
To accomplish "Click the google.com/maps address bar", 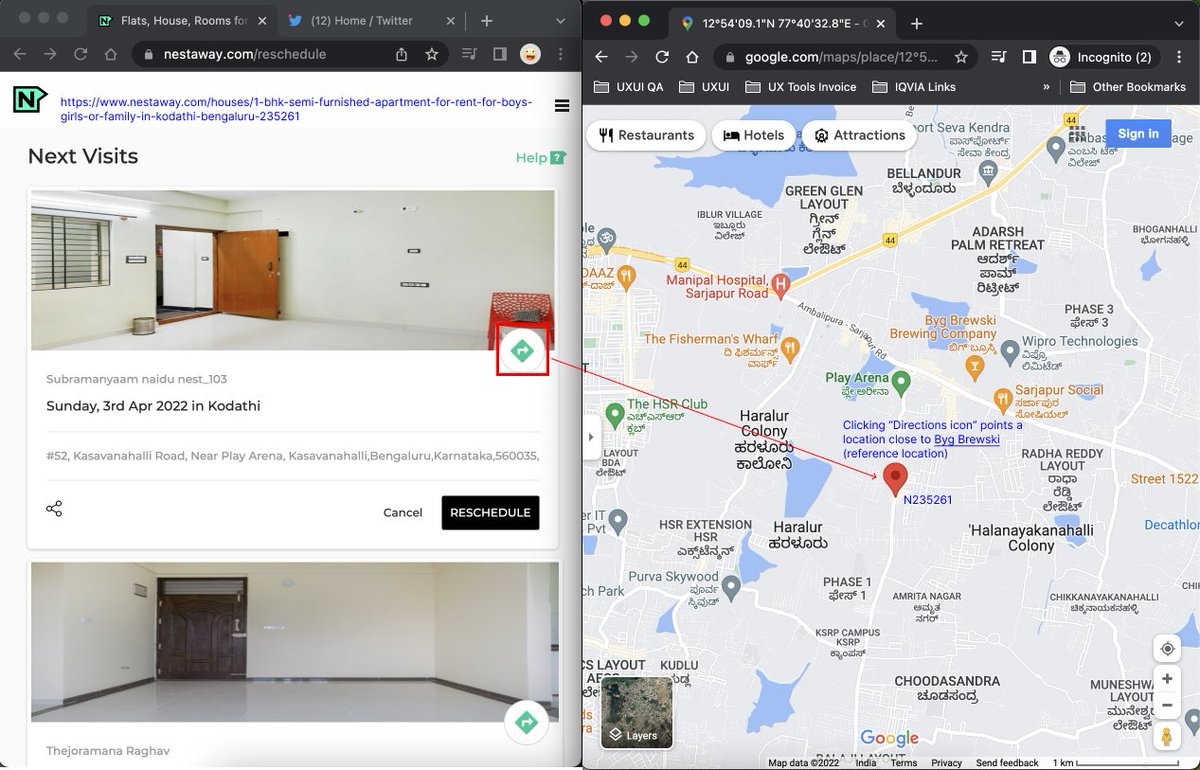I will pos(840,57).
